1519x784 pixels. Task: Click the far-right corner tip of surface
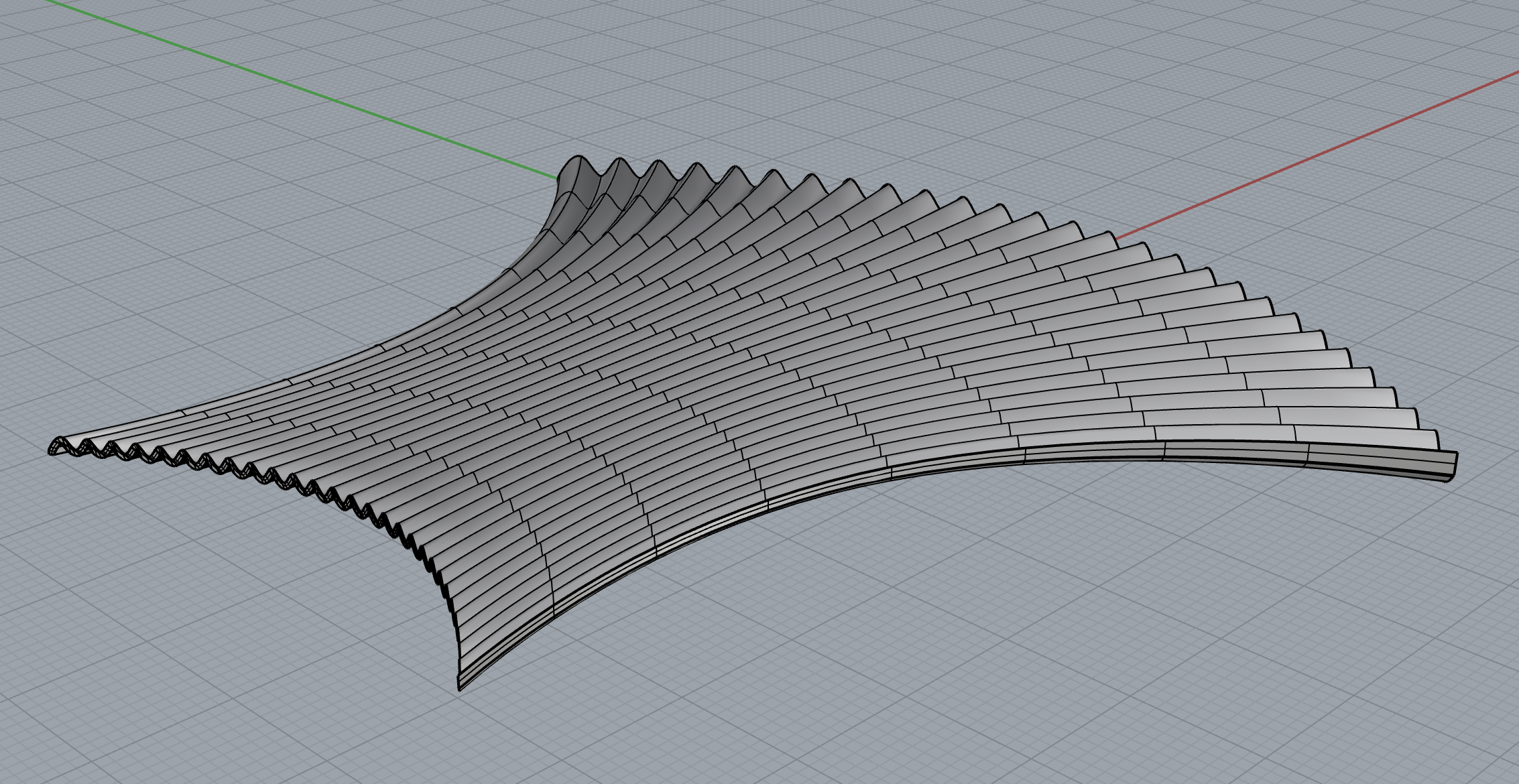click(1453, 462)
